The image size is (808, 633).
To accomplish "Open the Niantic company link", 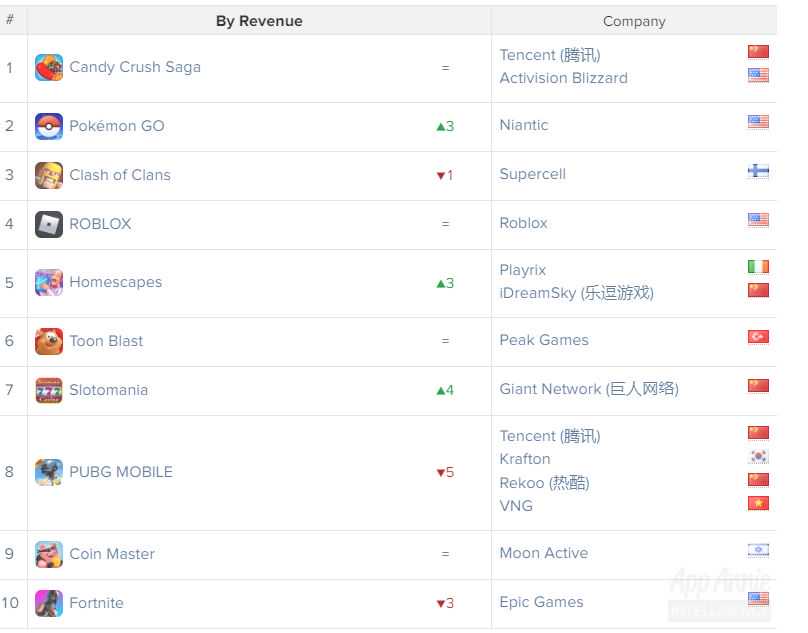I will pyautogui.click(x=524, y=125).
